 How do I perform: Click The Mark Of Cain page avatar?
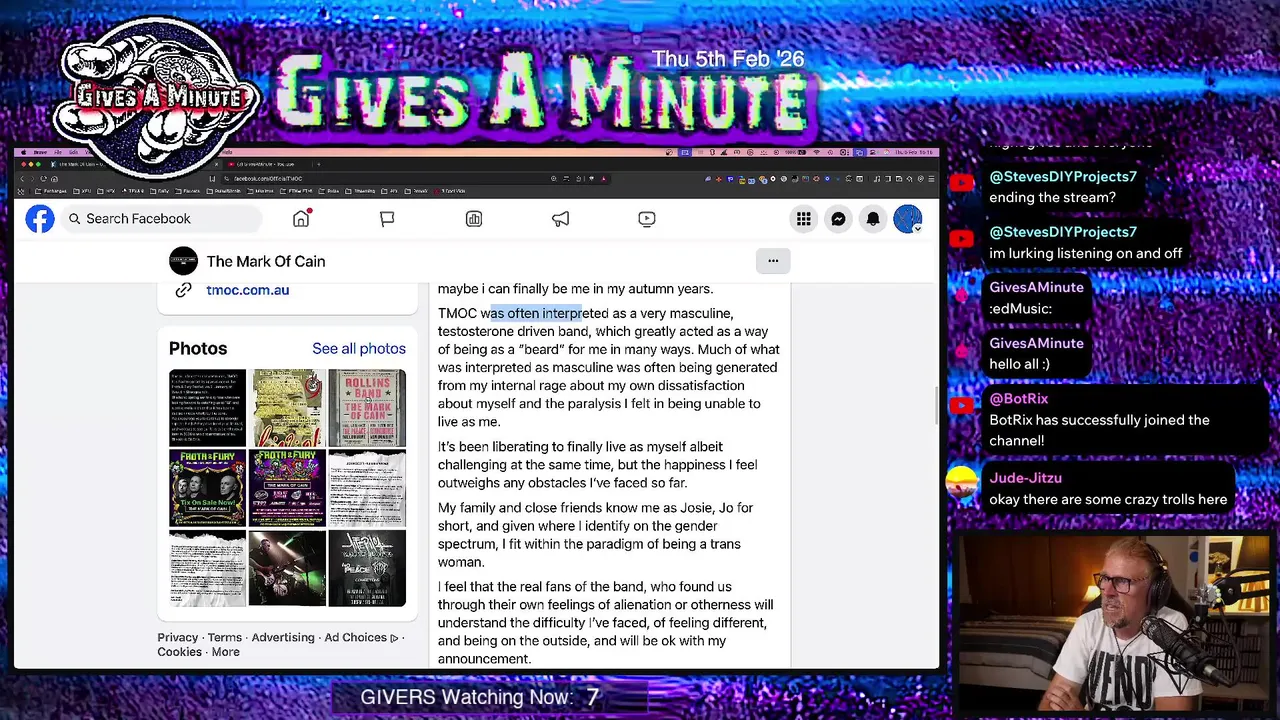183,261
